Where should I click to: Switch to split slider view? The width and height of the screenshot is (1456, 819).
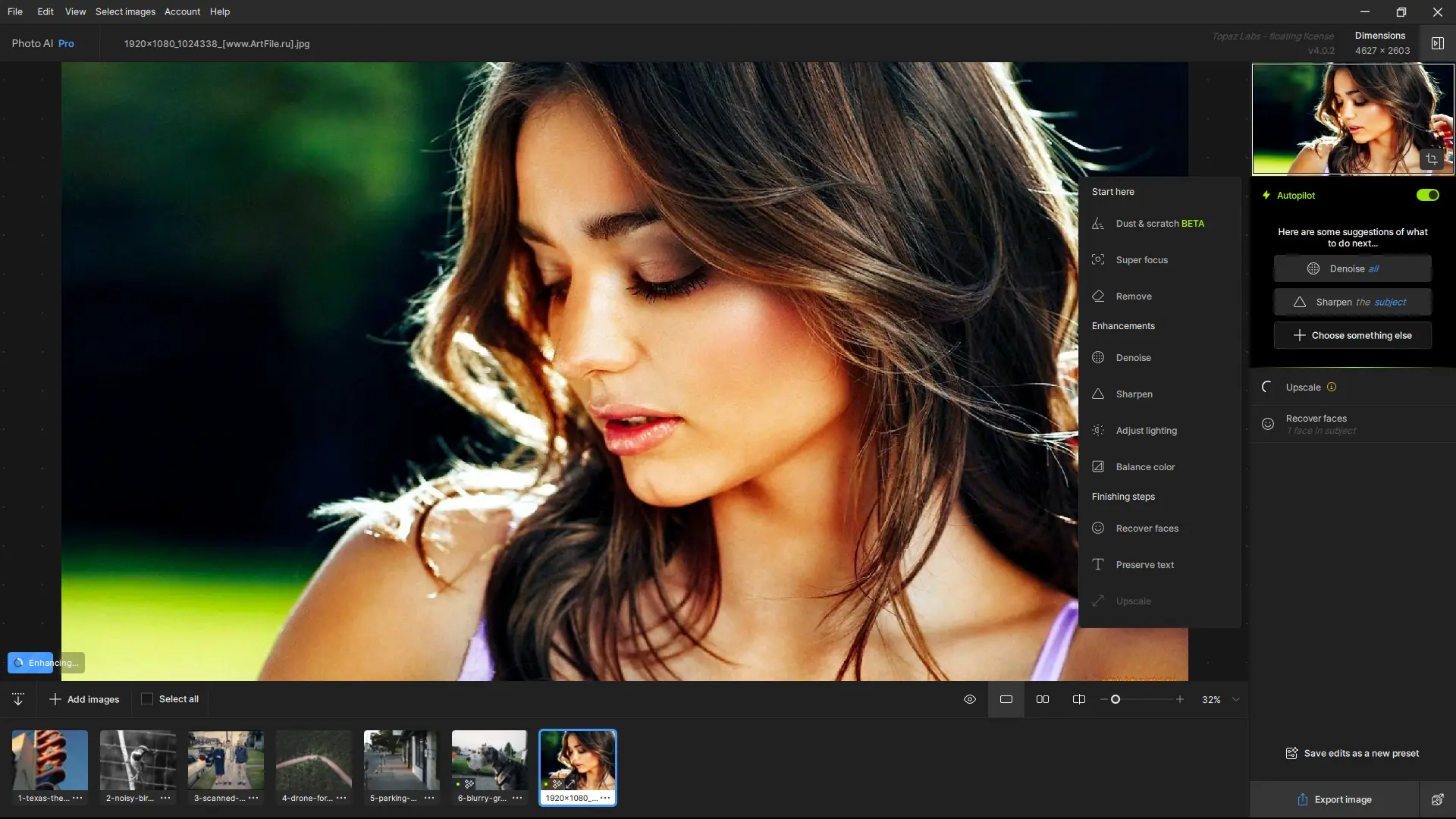click(x=1078, y=699)
